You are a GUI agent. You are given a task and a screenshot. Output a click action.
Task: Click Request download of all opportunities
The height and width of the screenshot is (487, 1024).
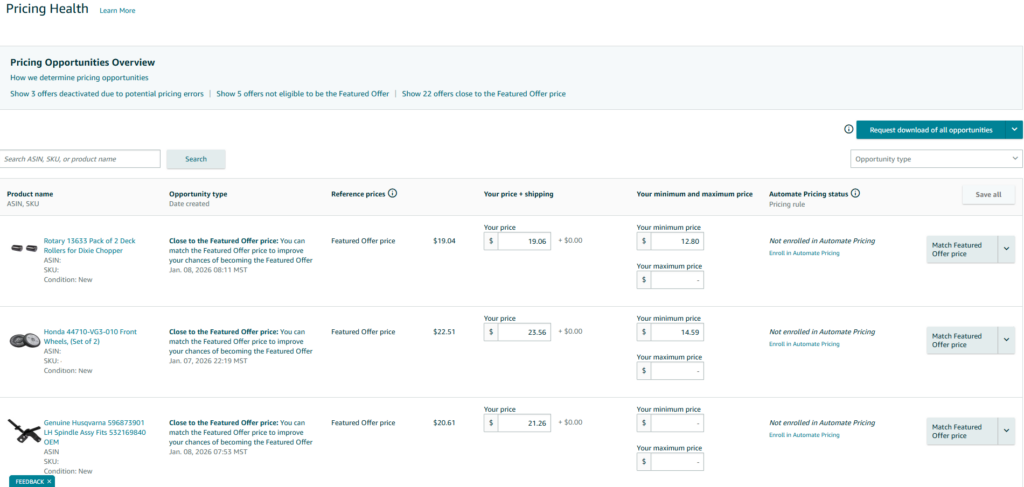(x=930, y=130)
